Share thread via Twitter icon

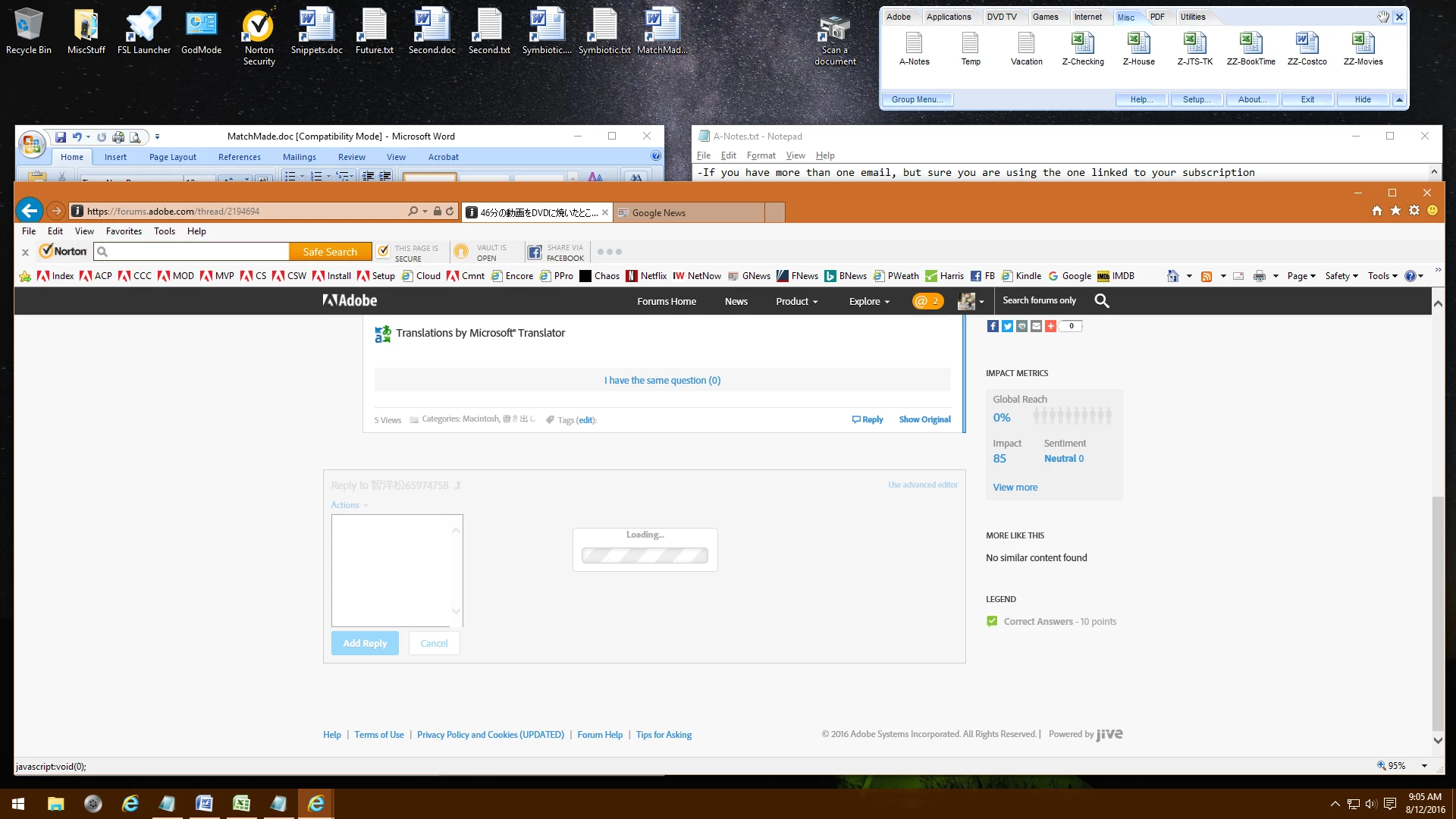point(1007,326)
